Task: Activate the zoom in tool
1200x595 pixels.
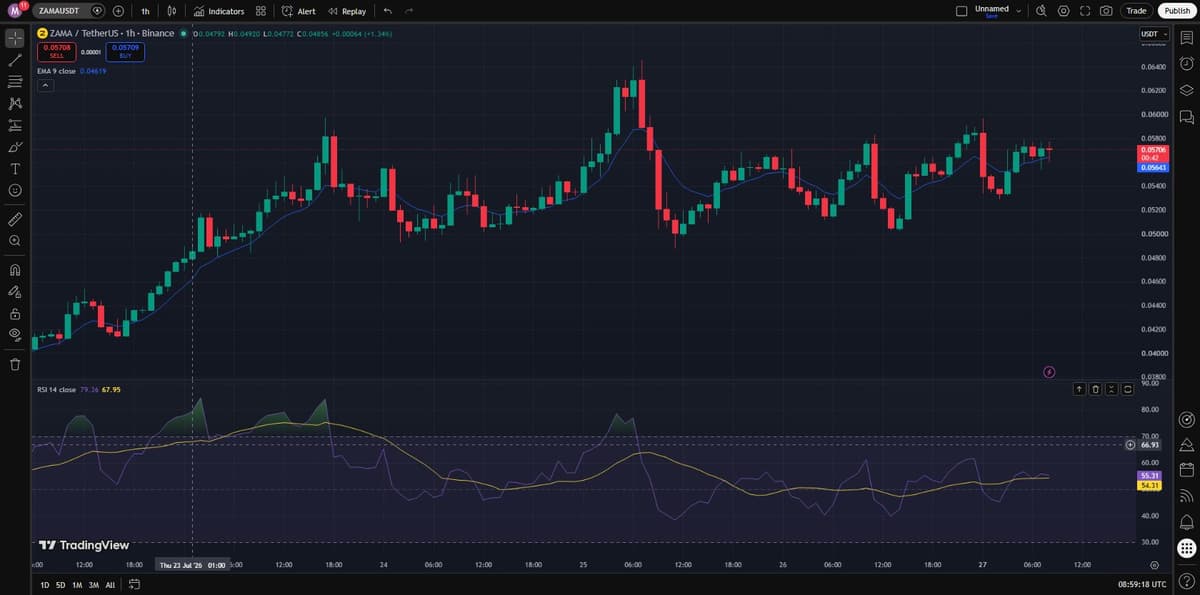Action: pyautogui.click(x=15, y=241)
